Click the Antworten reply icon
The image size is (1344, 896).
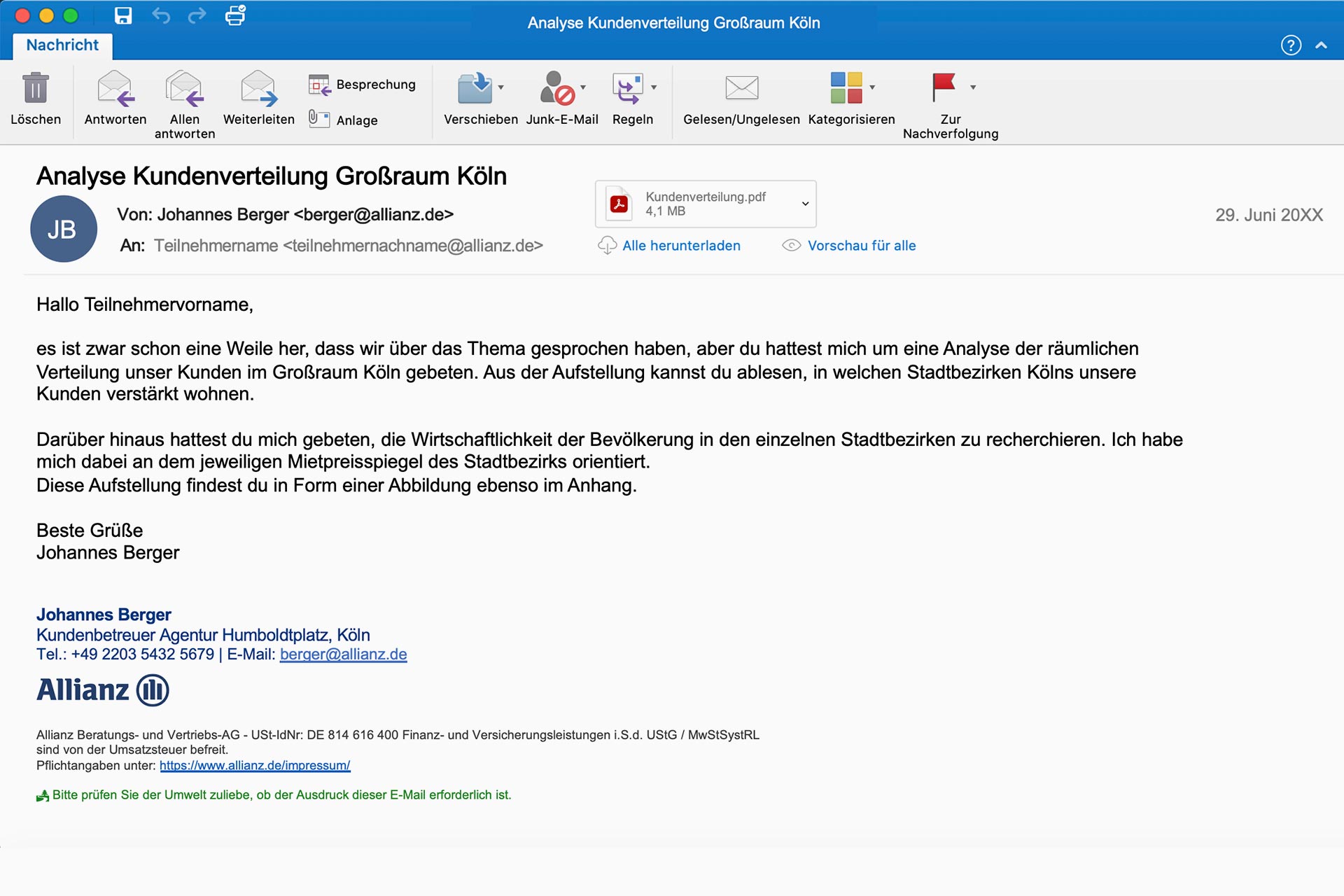[115, 88]
